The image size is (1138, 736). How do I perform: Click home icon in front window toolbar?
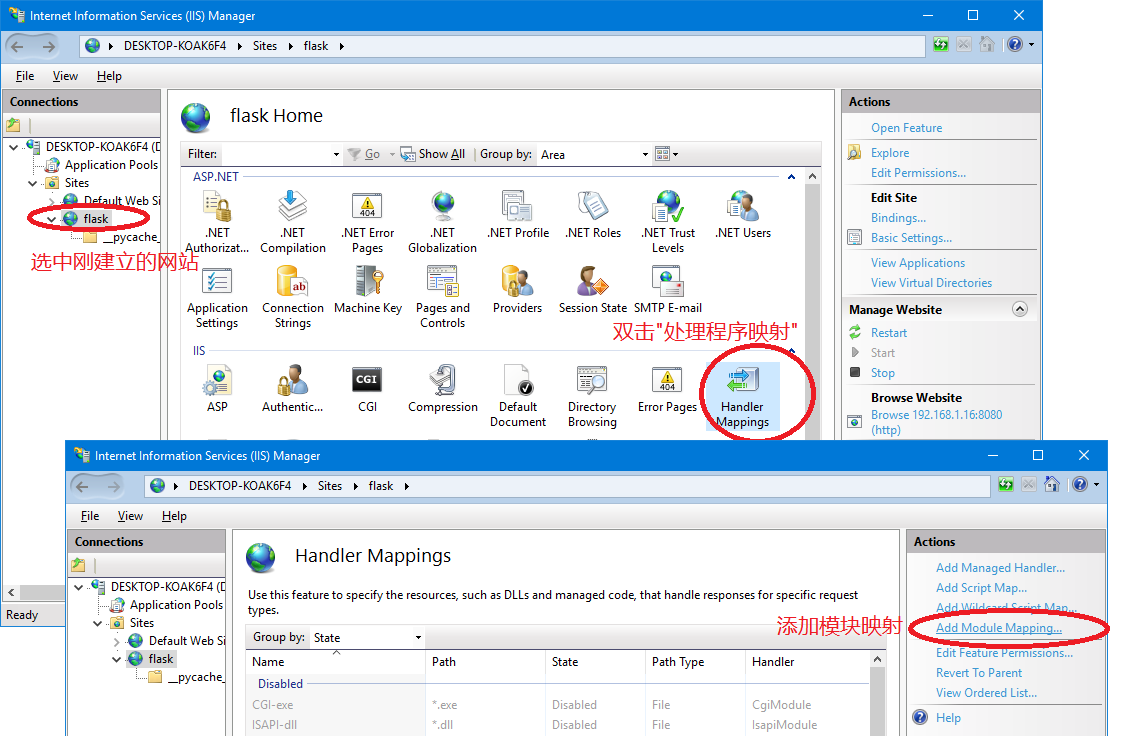tap(1052, 484)
